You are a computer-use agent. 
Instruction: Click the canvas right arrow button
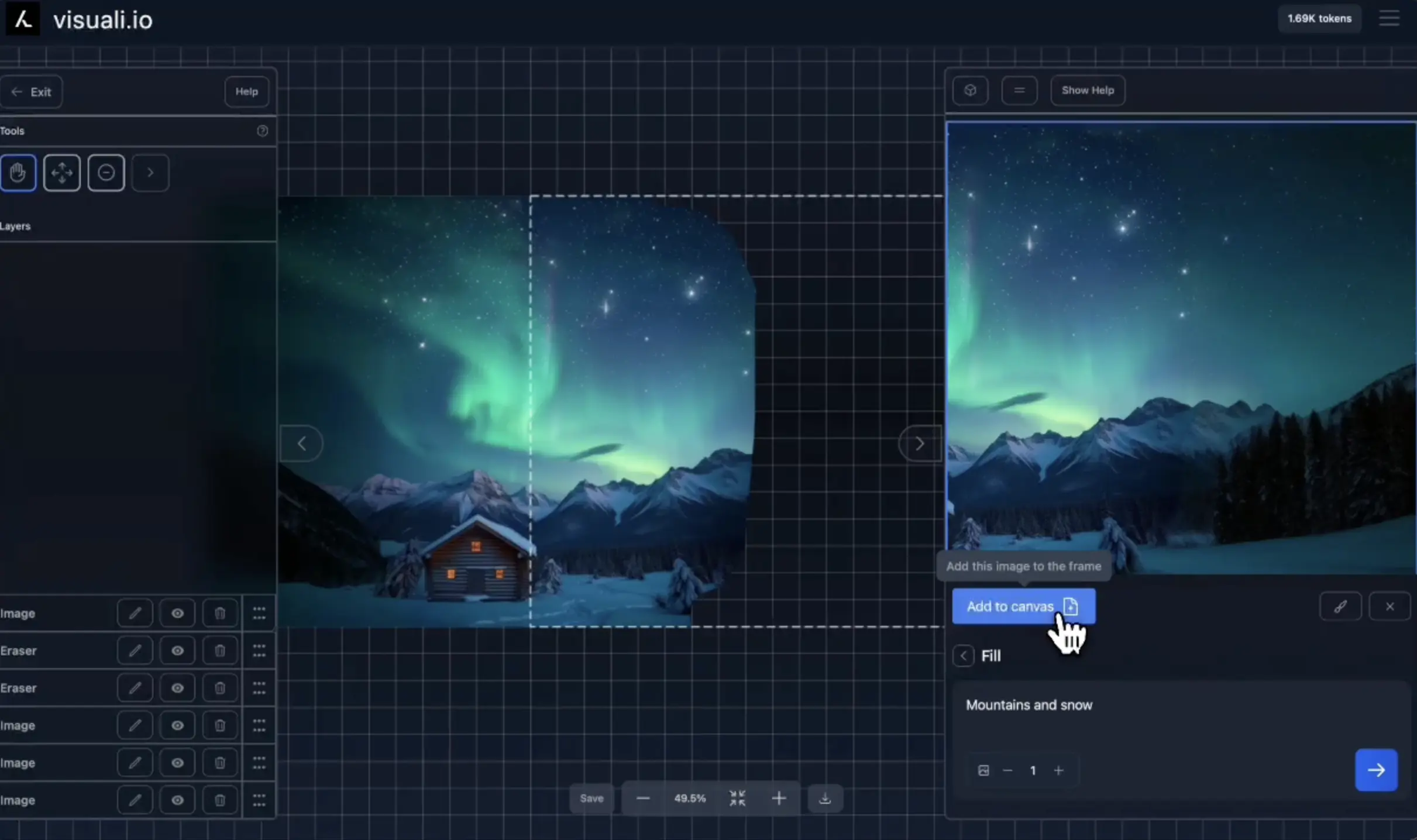(920, 443)
